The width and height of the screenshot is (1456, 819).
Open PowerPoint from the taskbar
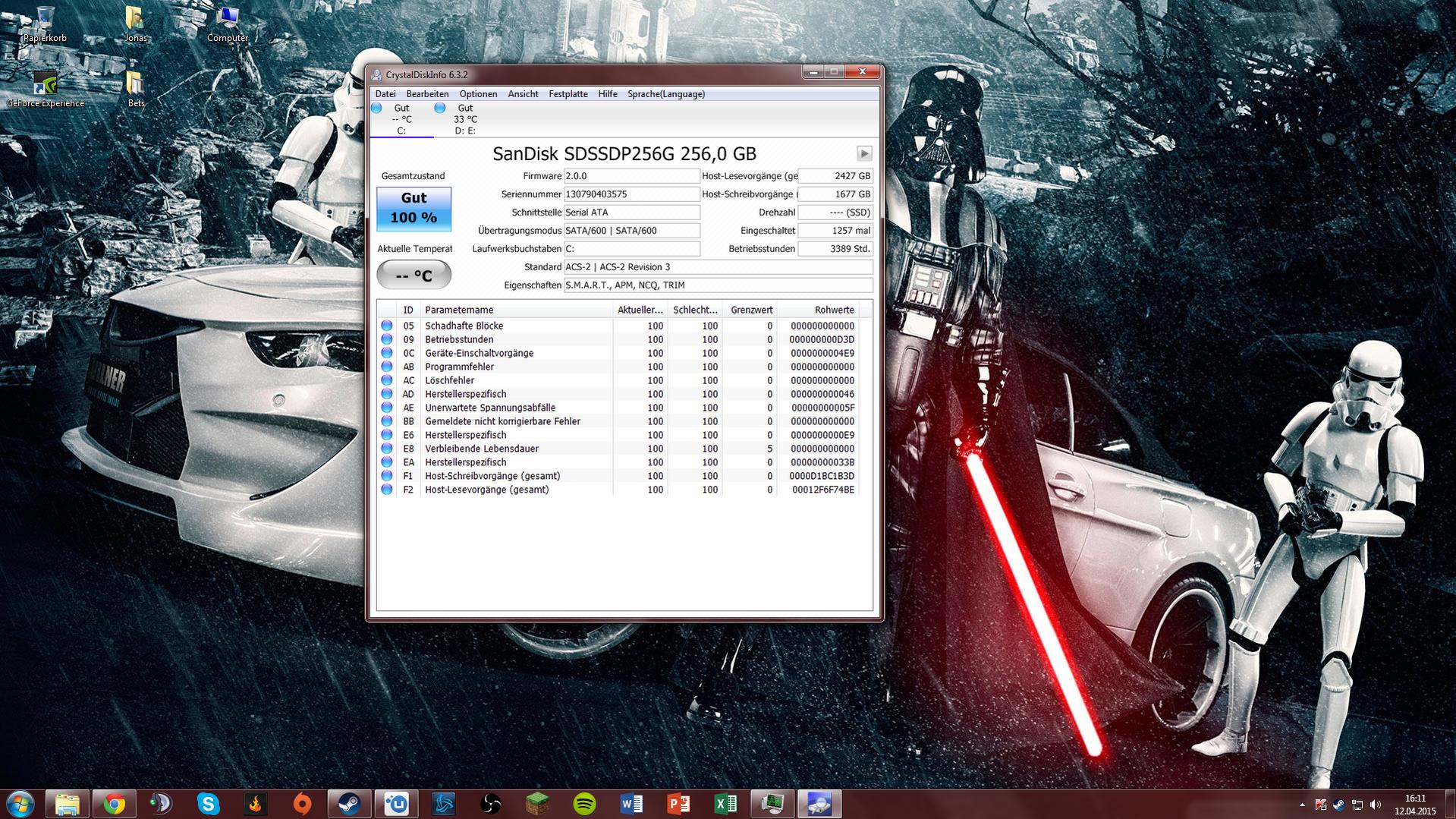(678, 804)
